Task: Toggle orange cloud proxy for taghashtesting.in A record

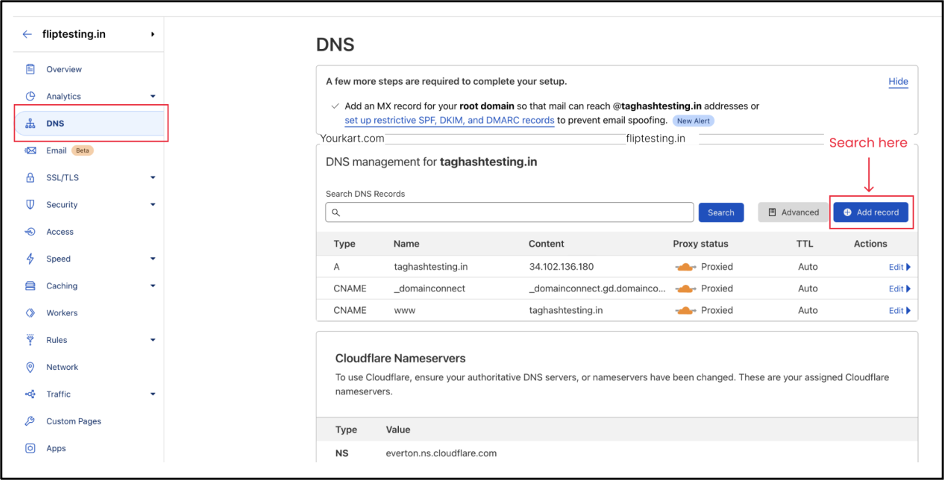Action: (x=686, y=267)
